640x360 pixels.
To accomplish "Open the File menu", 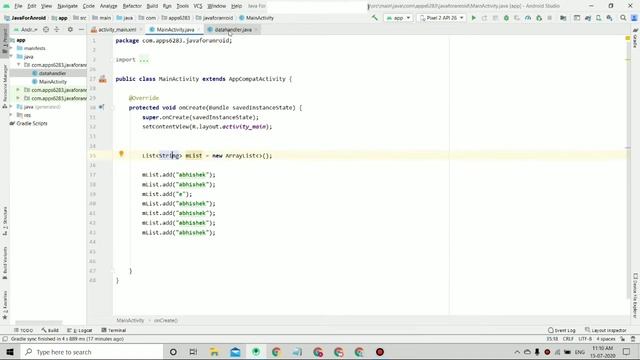I will [x=18, y=6].
